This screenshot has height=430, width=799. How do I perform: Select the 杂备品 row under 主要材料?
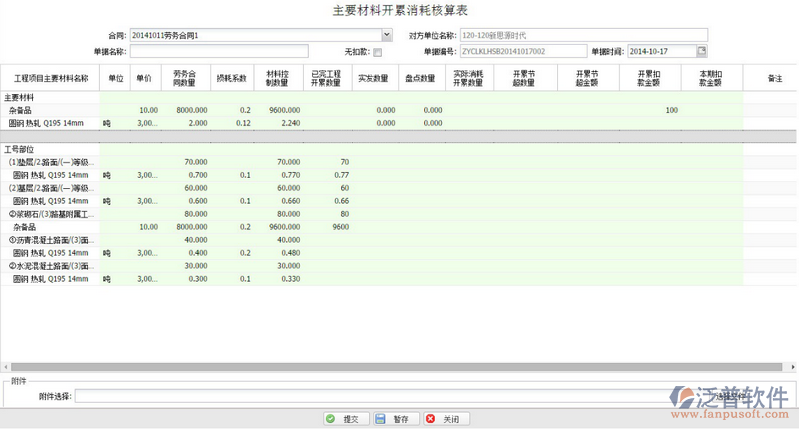[x=22, y=110]
